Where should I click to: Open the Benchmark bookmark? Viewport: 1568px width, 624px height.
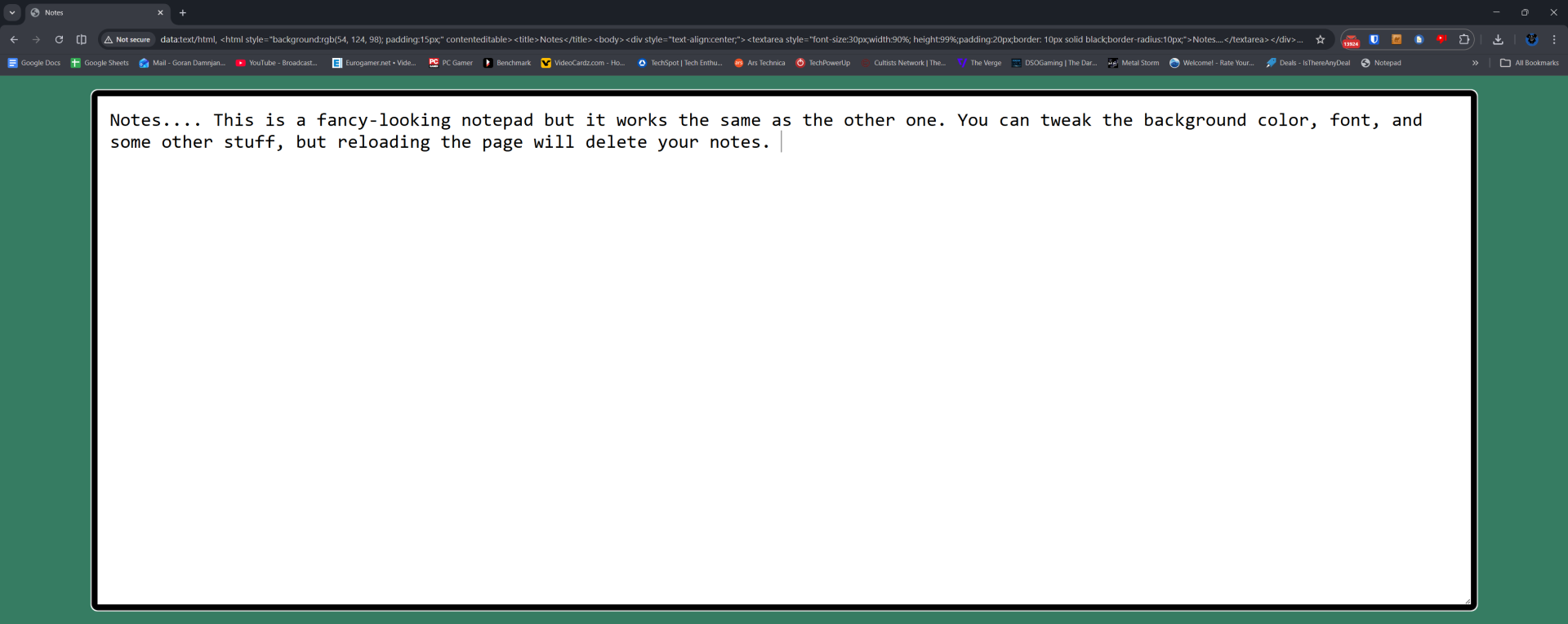(507, 63)
